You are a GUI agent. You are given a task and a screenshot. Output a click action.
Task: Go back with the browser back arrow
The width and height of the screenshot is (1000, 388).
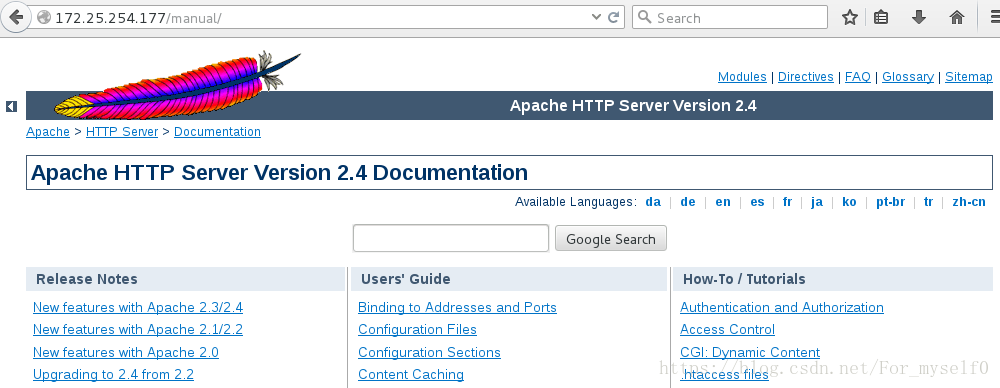click(x=15, y=17)
